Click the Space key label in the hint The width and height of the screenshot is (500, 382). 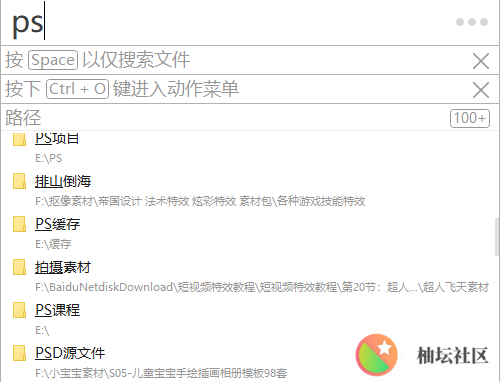pos(53,60)
